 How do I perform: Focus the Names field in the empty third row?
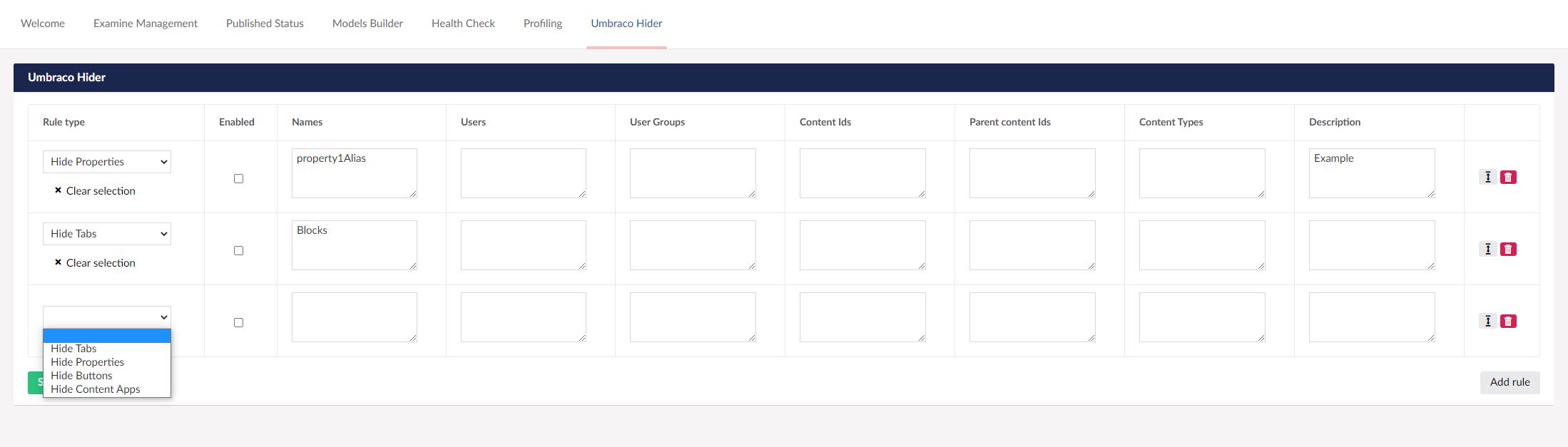click(x=355, y=317)
